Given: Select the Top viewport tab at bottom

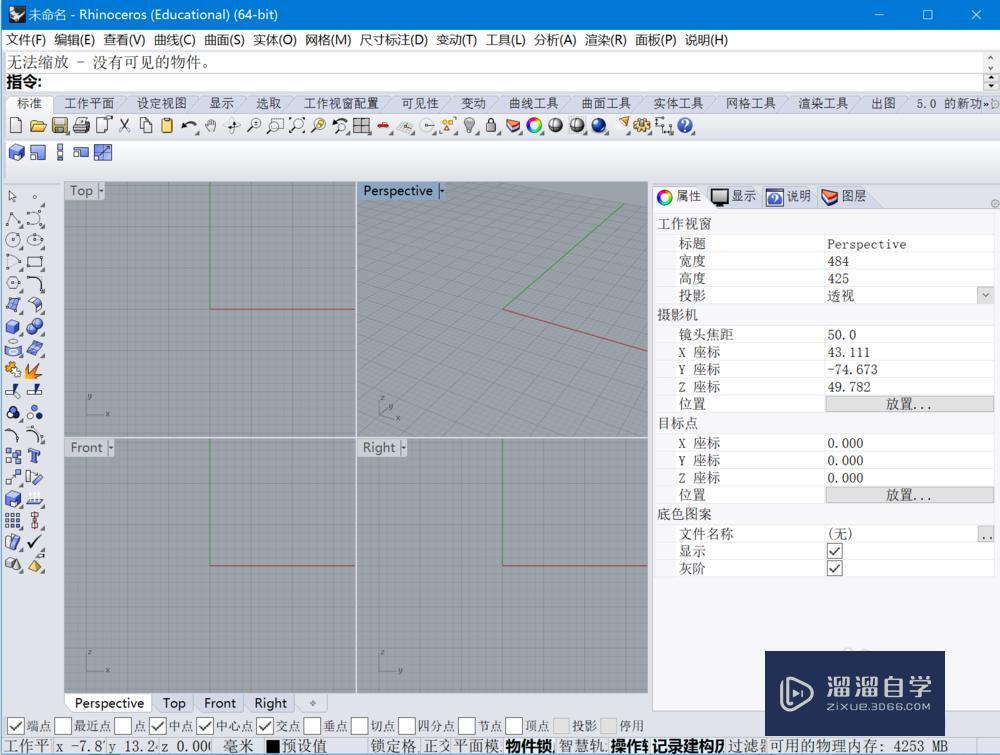Looking at the screenshot, I should [173, 703].
